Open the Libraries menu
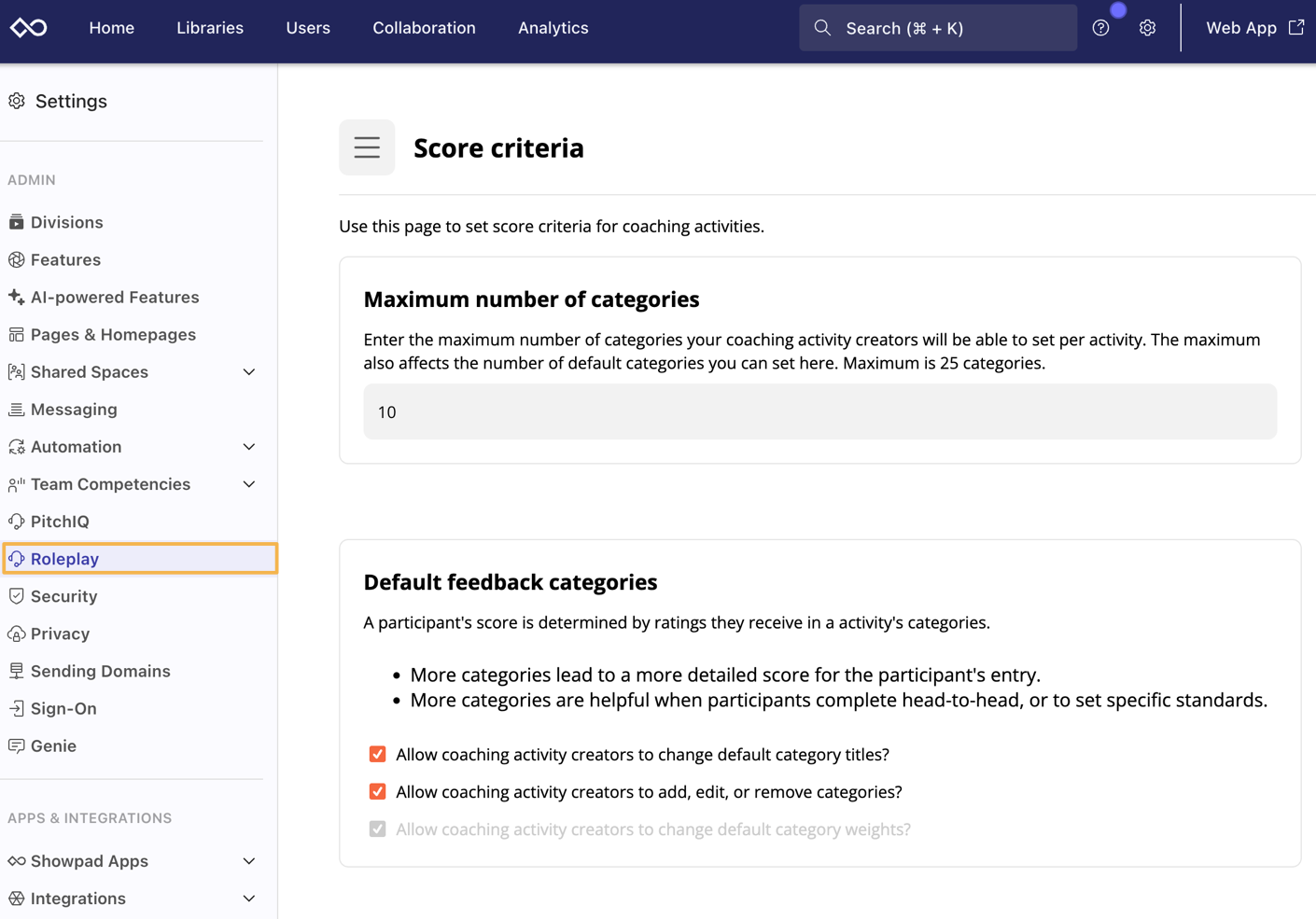1316x919 pixels. tap(210, 28)
